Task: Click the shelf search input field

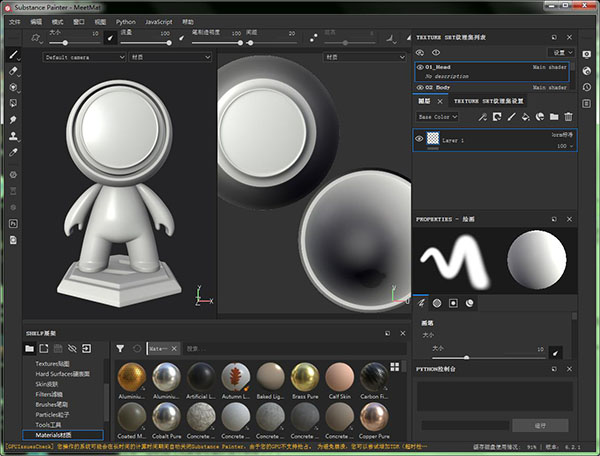Action: pyautogui.click(x=295, y=349)
